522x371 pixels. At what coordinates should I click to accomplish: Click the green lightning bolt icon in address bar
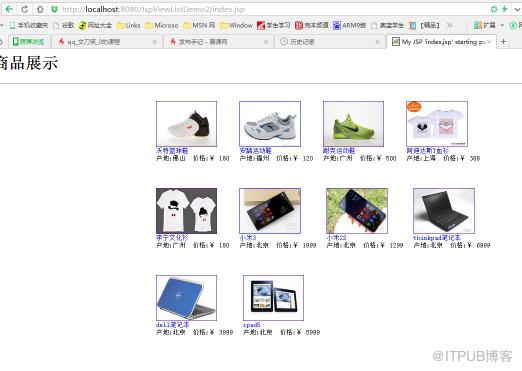coord(505,9)
